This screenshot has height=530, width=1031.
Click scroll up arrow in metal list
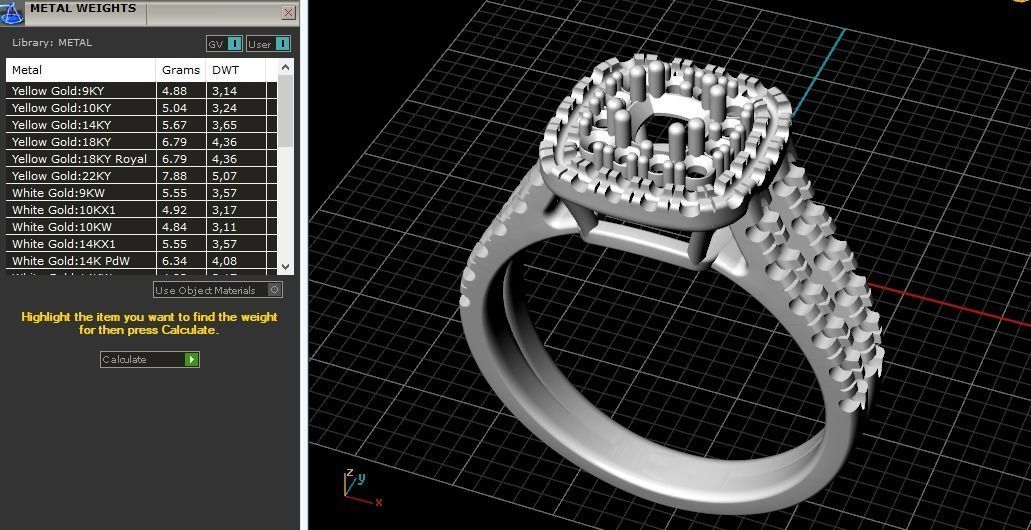285,66
